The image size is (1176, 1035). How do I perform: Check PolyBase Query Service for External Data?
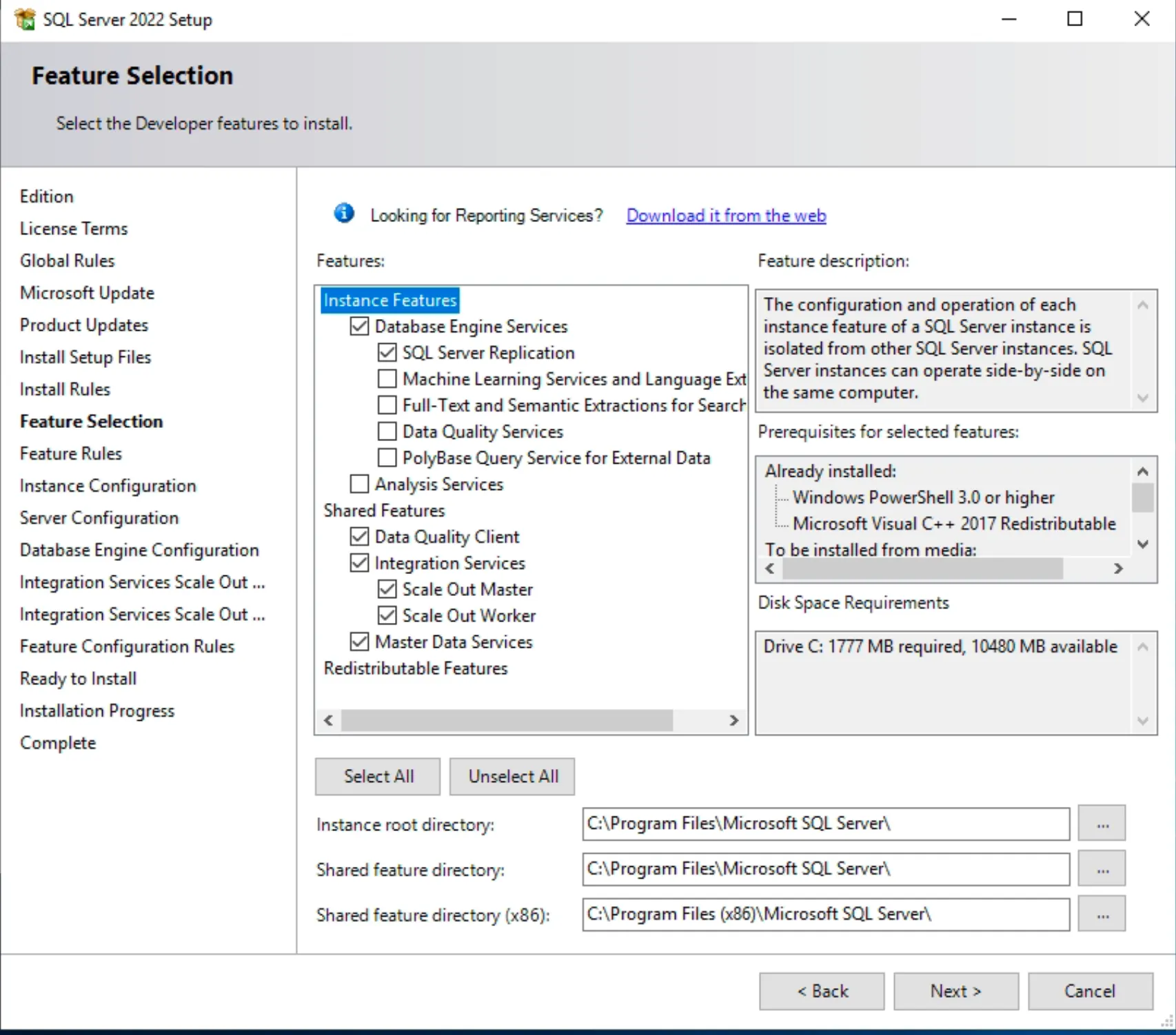[387, 458]
